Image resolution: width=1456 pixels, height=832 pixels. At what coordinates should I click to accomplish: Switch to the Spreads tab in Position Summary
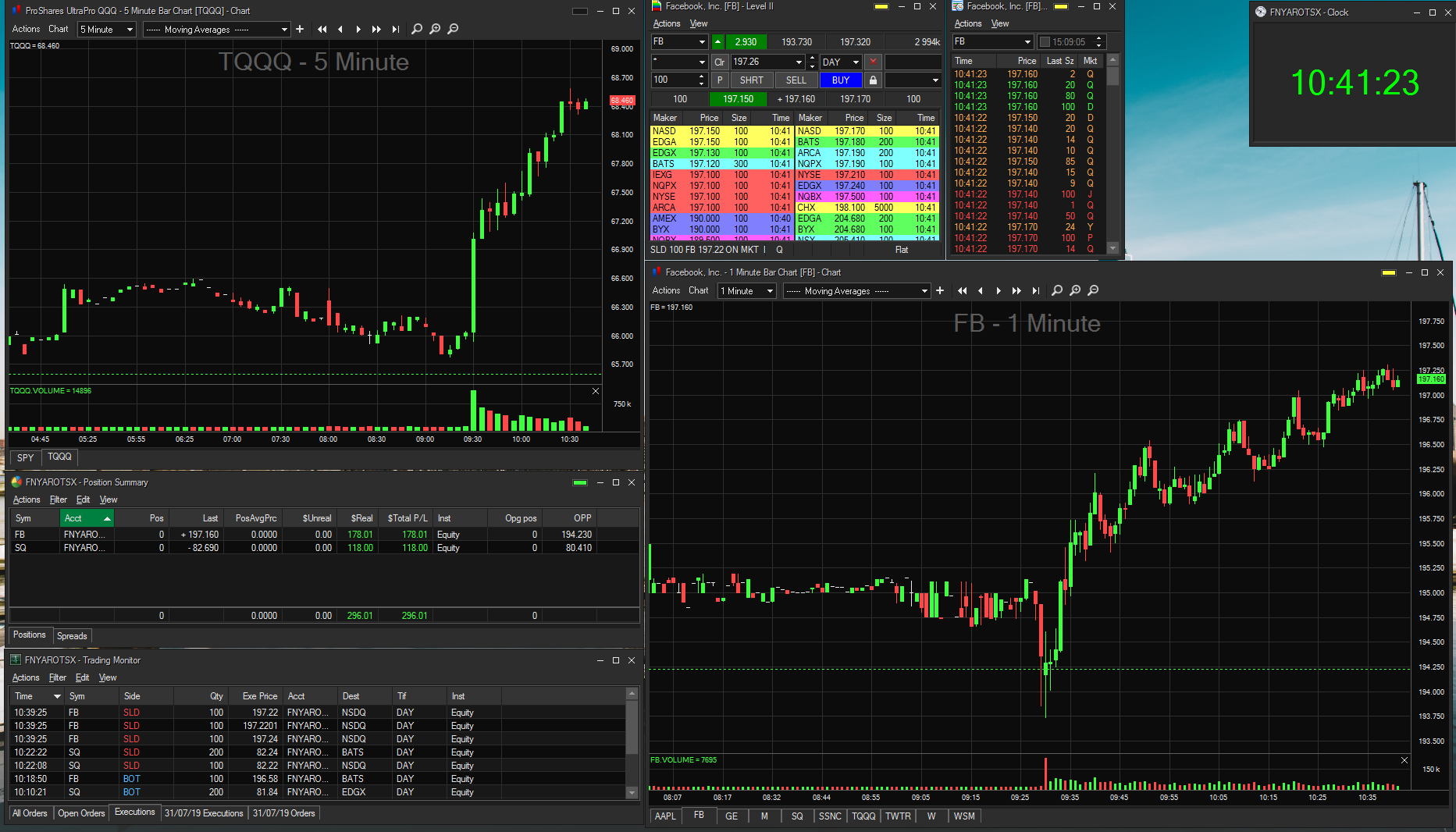point(72,636)
